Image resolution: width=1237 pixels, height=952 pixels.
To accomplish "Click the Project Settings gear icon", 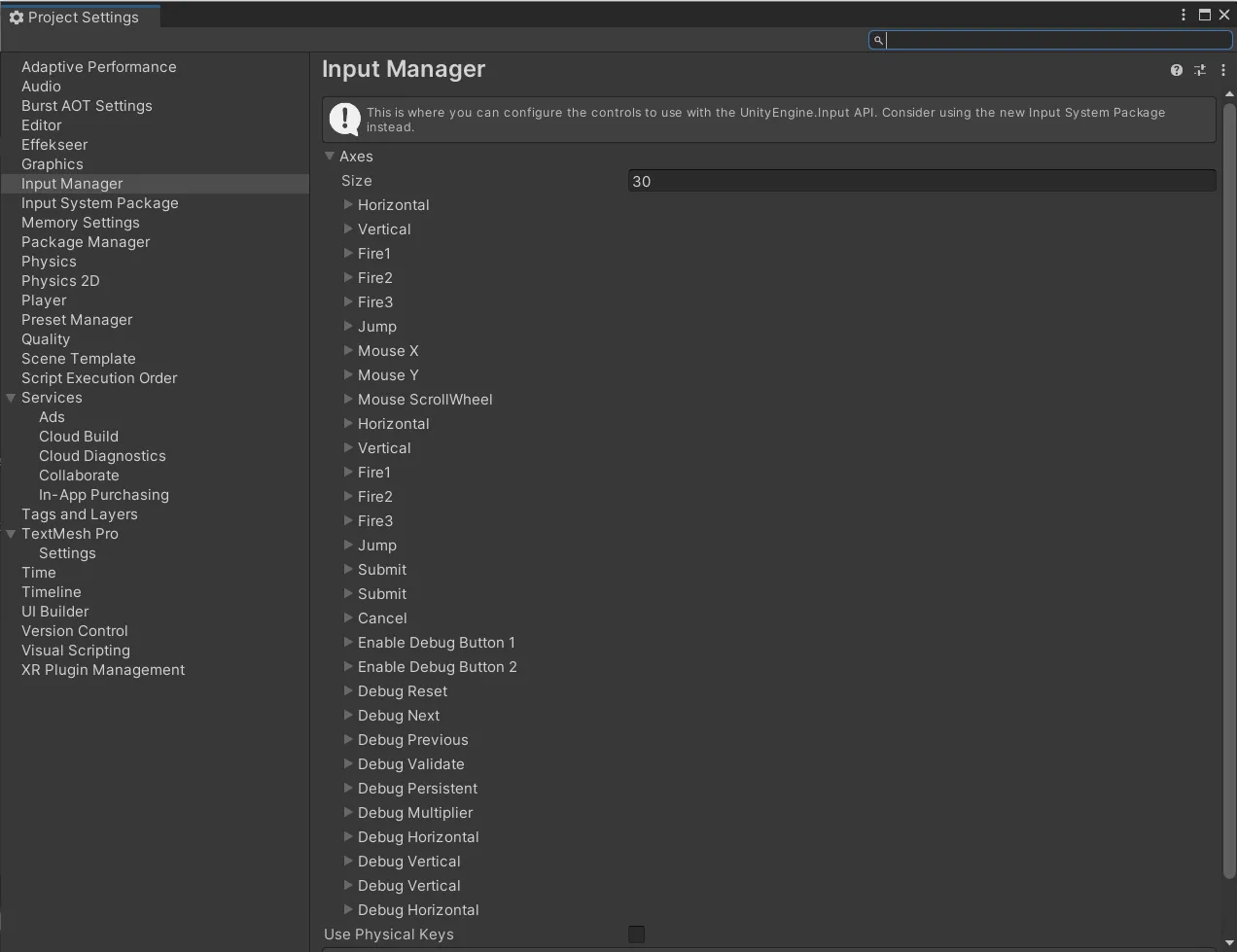I will point(16,18).
